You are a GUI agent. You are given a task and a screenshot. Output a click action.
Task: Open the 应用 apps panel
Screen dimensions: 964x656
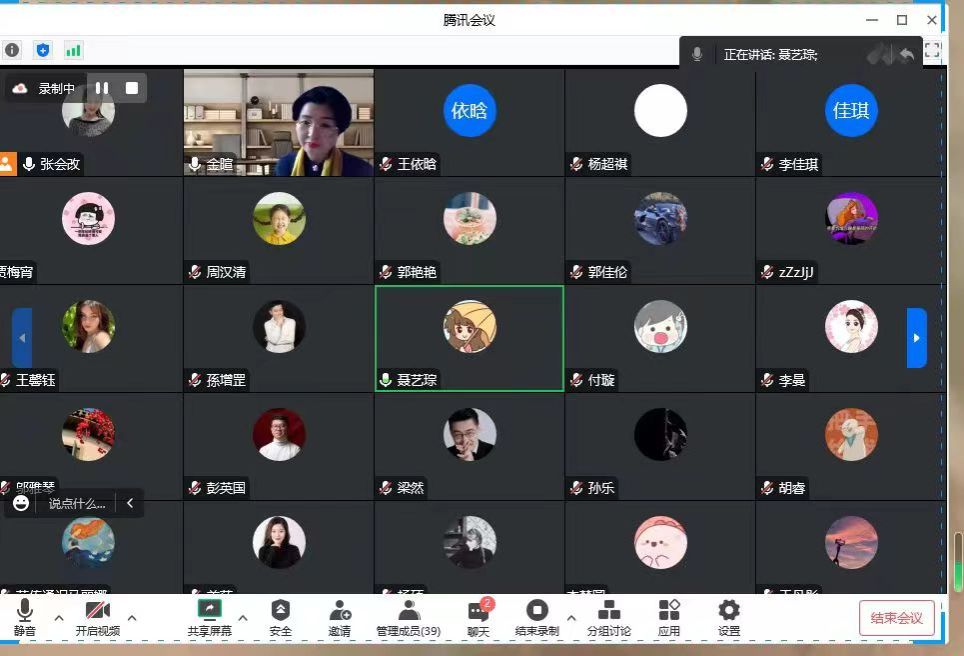(x=669, y=617)
